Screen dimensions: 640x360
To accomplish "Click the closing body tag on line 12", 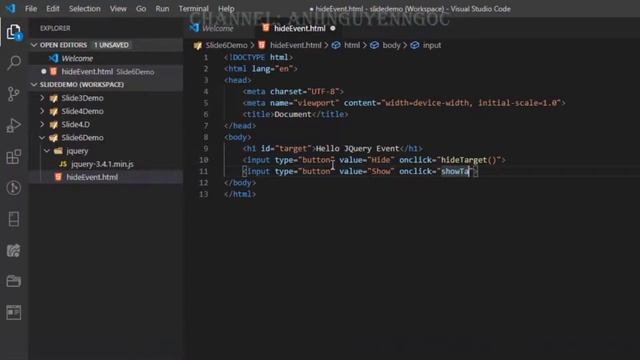I will coord(240,183).
